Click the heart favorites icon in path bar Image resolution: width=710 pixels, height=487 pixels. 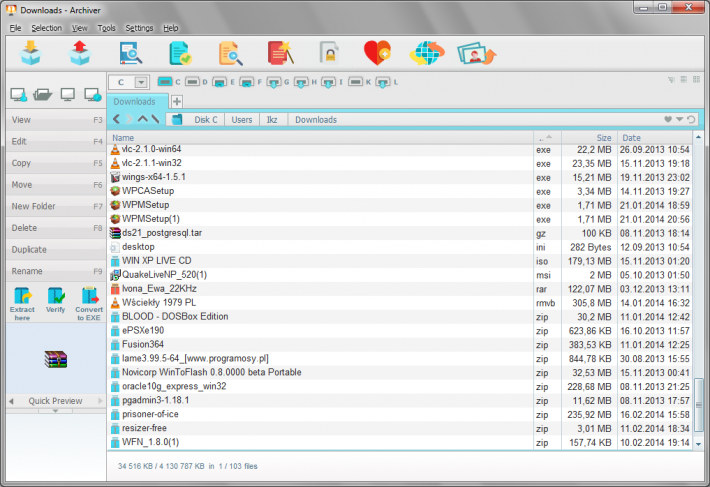click(668, 119)
